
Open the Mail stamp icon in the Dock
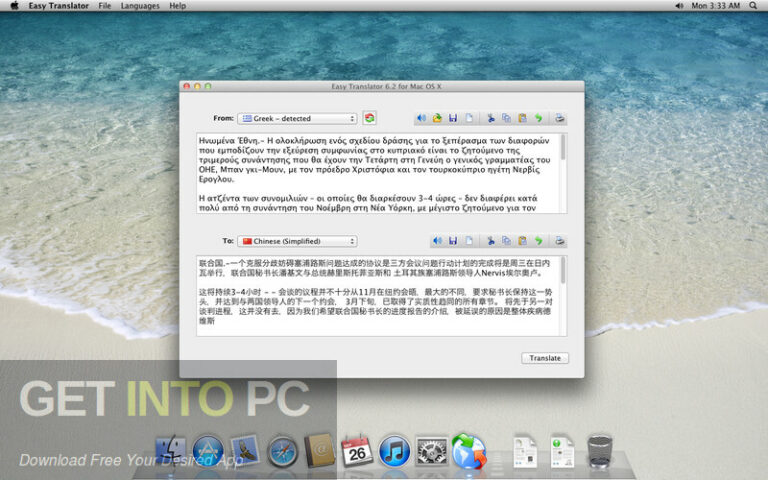pyautogui.click(x=245, y=451)
